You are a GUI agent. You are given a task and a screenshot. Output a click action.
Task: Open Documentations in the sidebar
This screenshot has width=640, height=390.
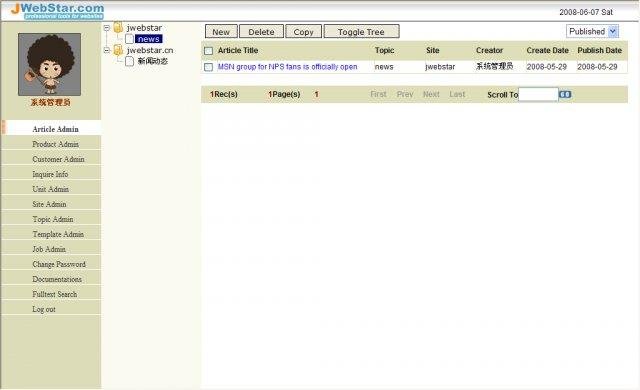point(57,279)
